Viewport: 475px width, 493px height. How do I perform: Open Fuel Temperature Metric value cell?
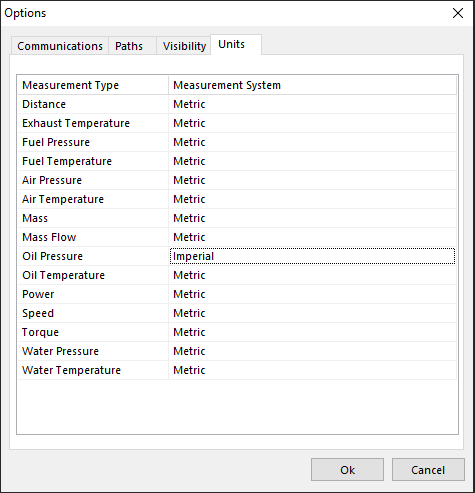point(312,161)
